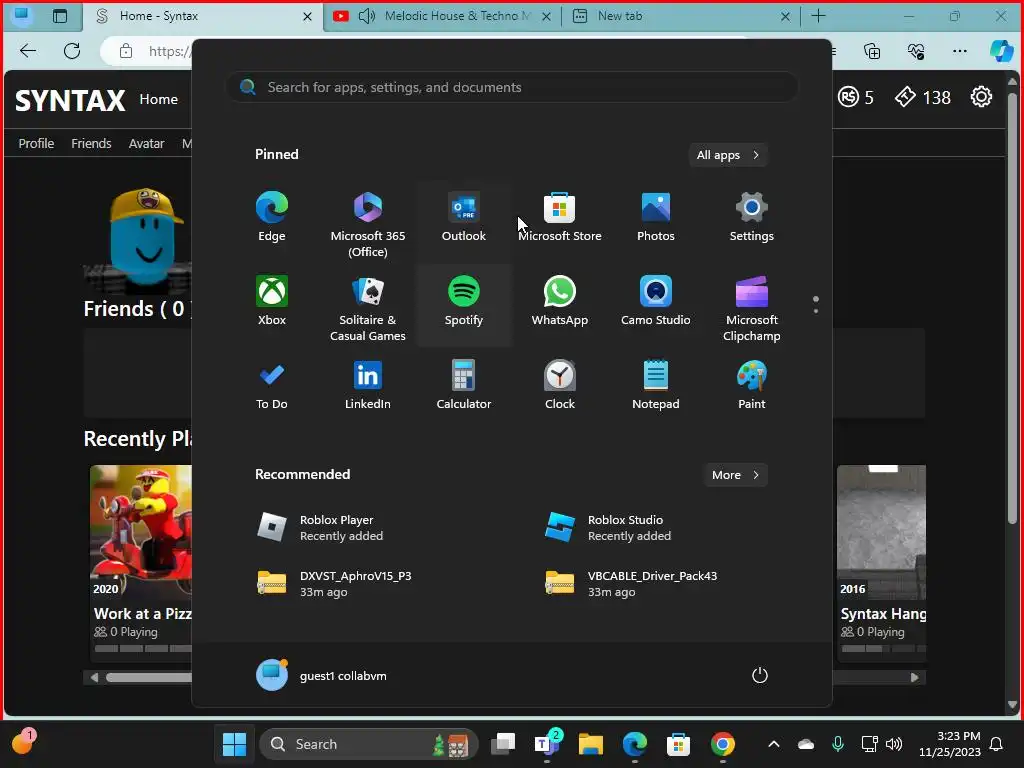Switch to Edge on the taskbar
Viewport: 1024px width, 768px height.
click(635, 744)
